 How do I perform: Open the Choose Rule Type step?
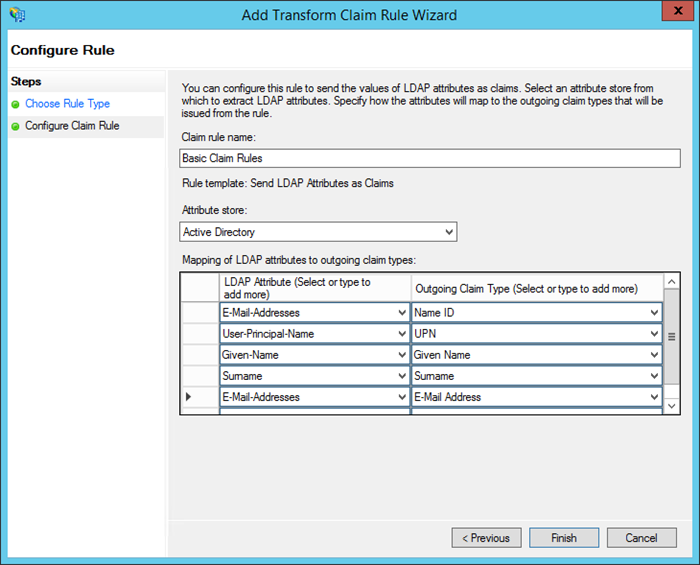pos(67,104)
